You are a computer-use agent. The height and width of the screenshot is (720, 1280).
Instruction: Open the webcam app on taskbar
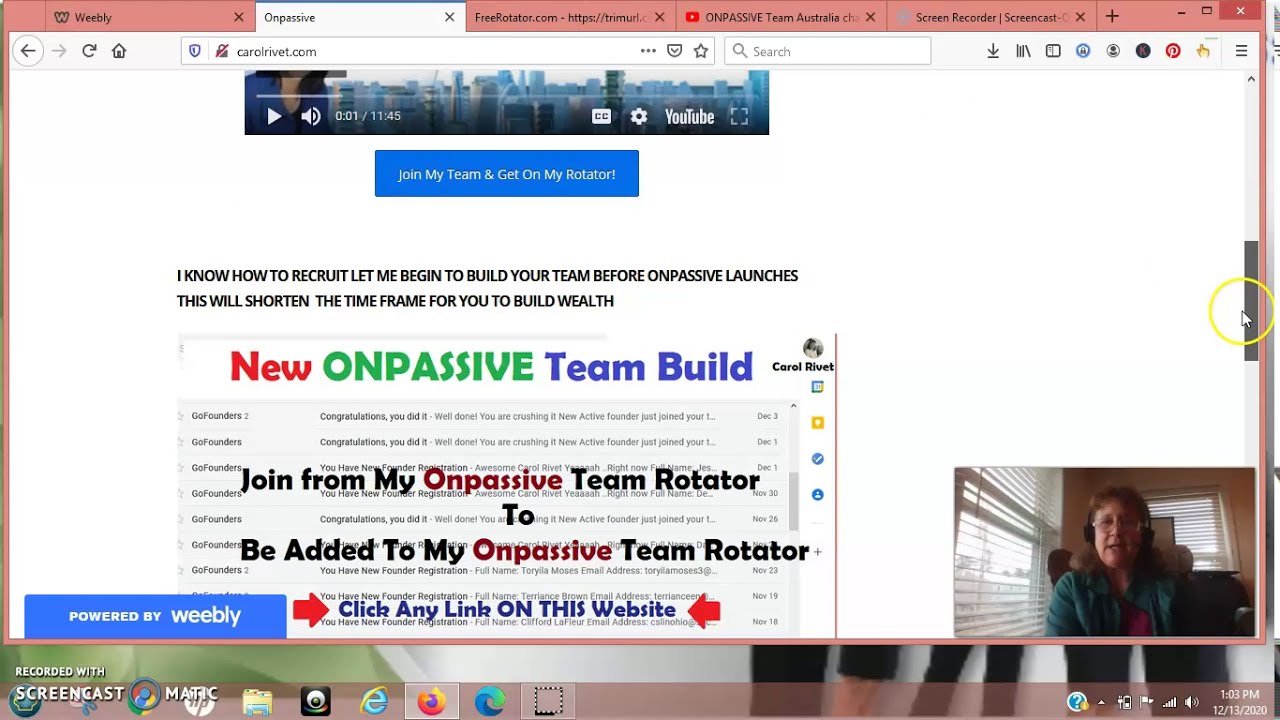(x=316, y=701)
